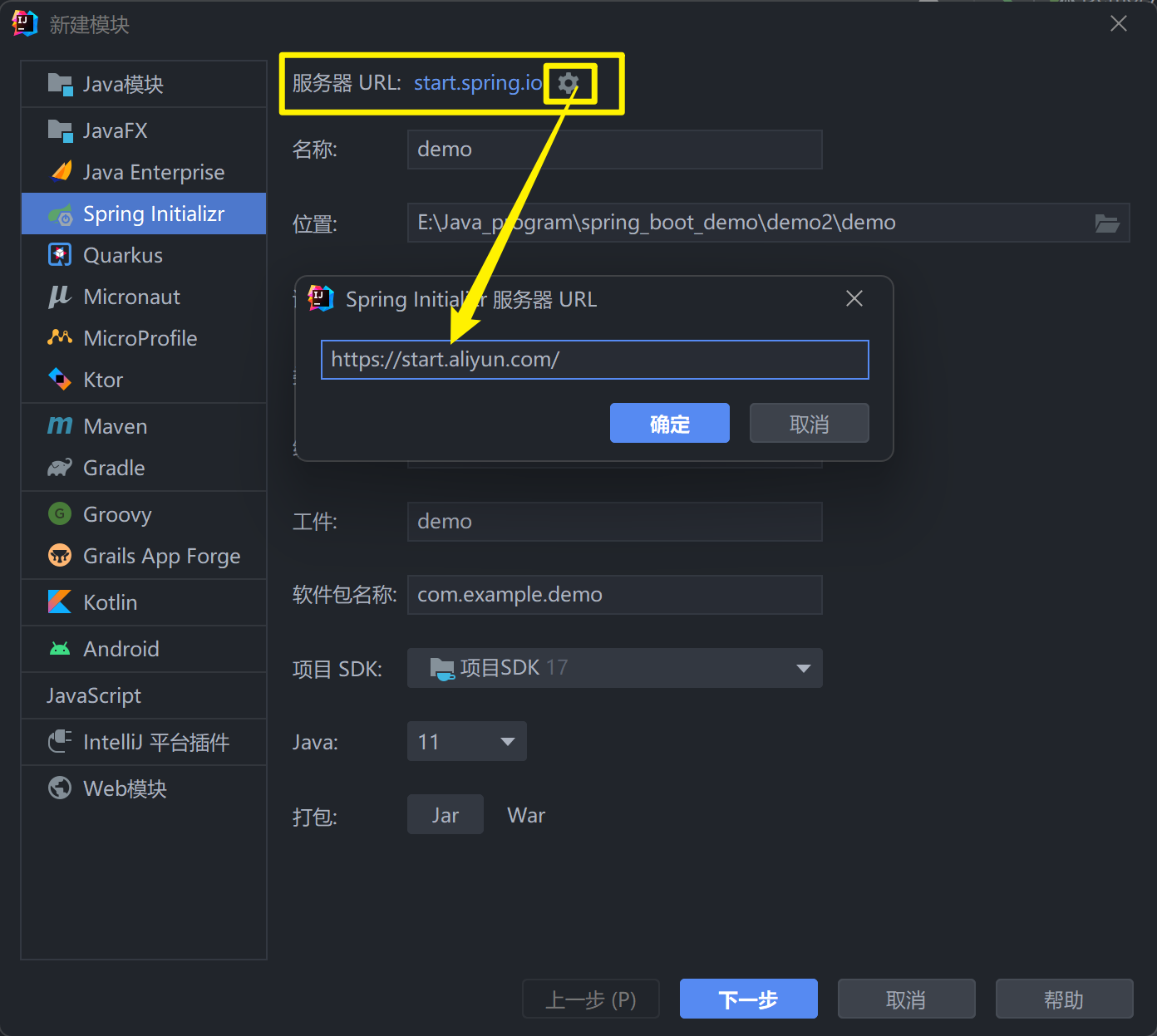Click bottom 取消 button of wizard

907,999
